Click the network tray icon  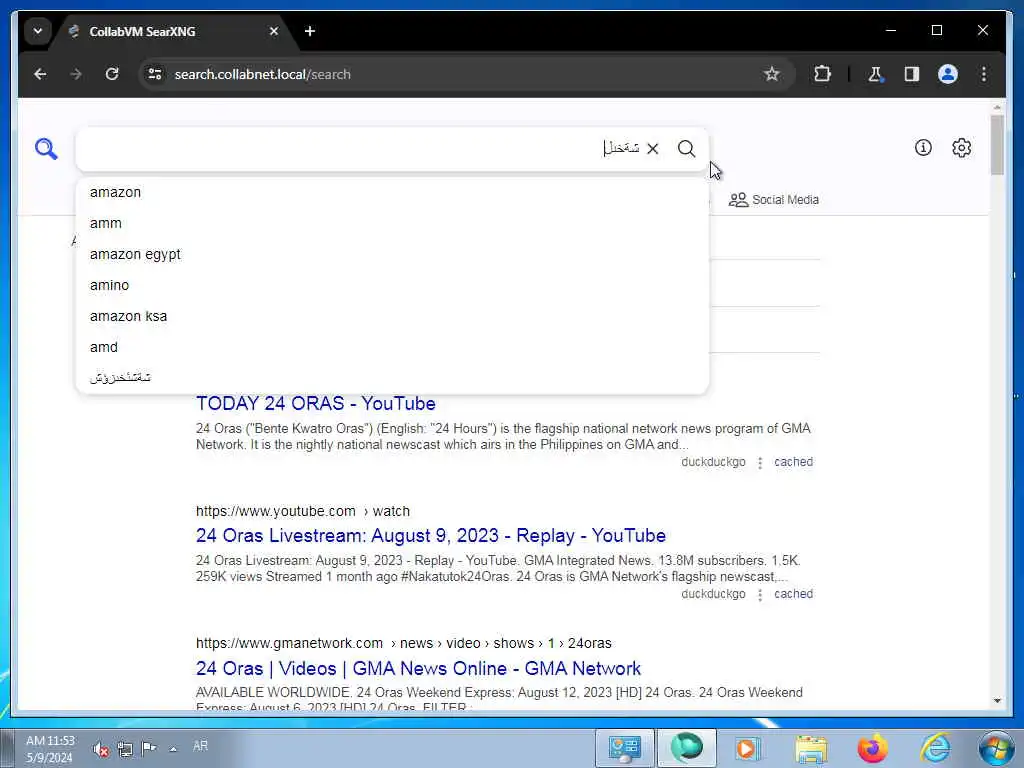click(125, 749)
